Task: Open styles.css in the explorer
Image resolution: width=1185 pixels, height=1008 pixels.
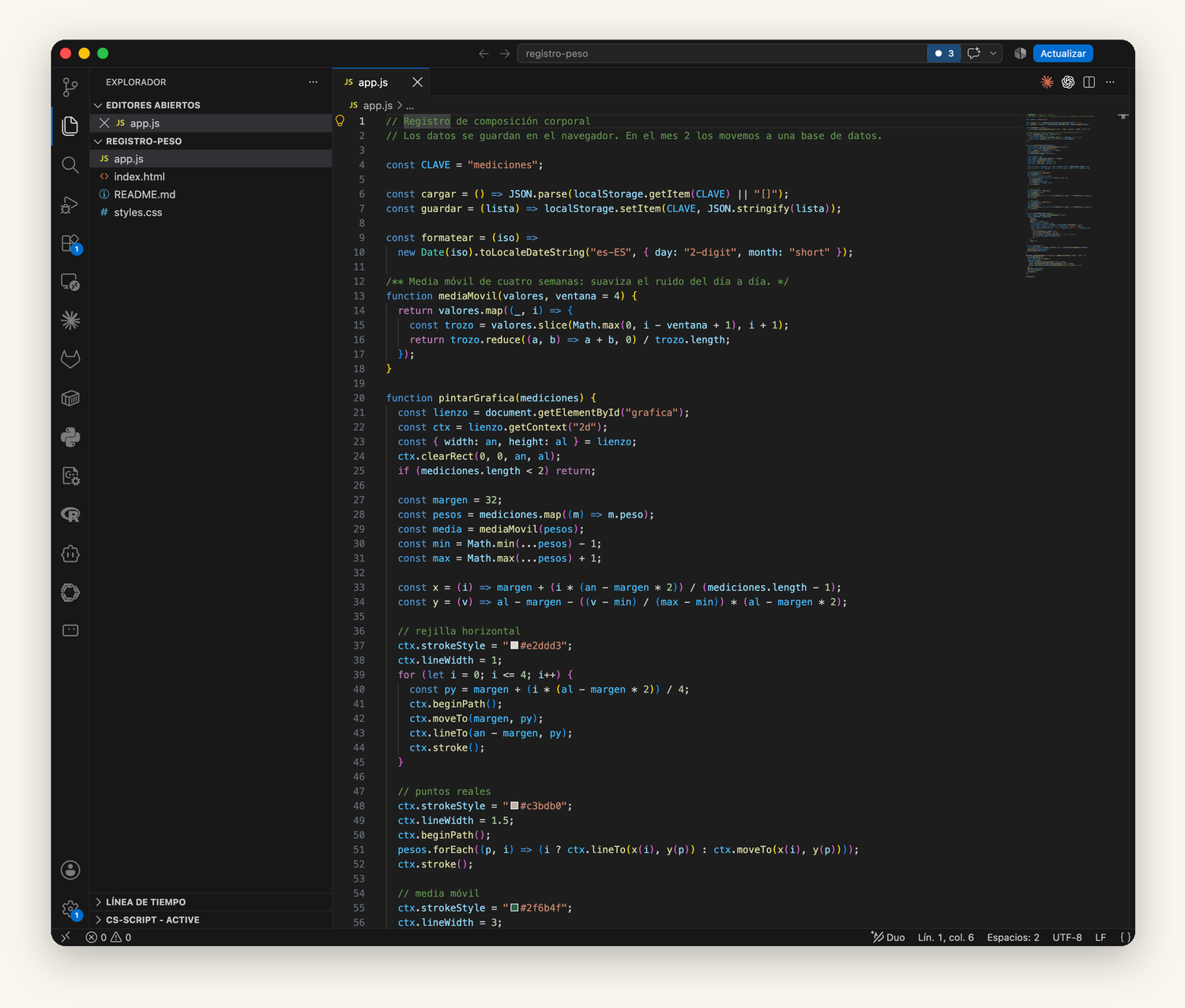Action: click(211, 213)
